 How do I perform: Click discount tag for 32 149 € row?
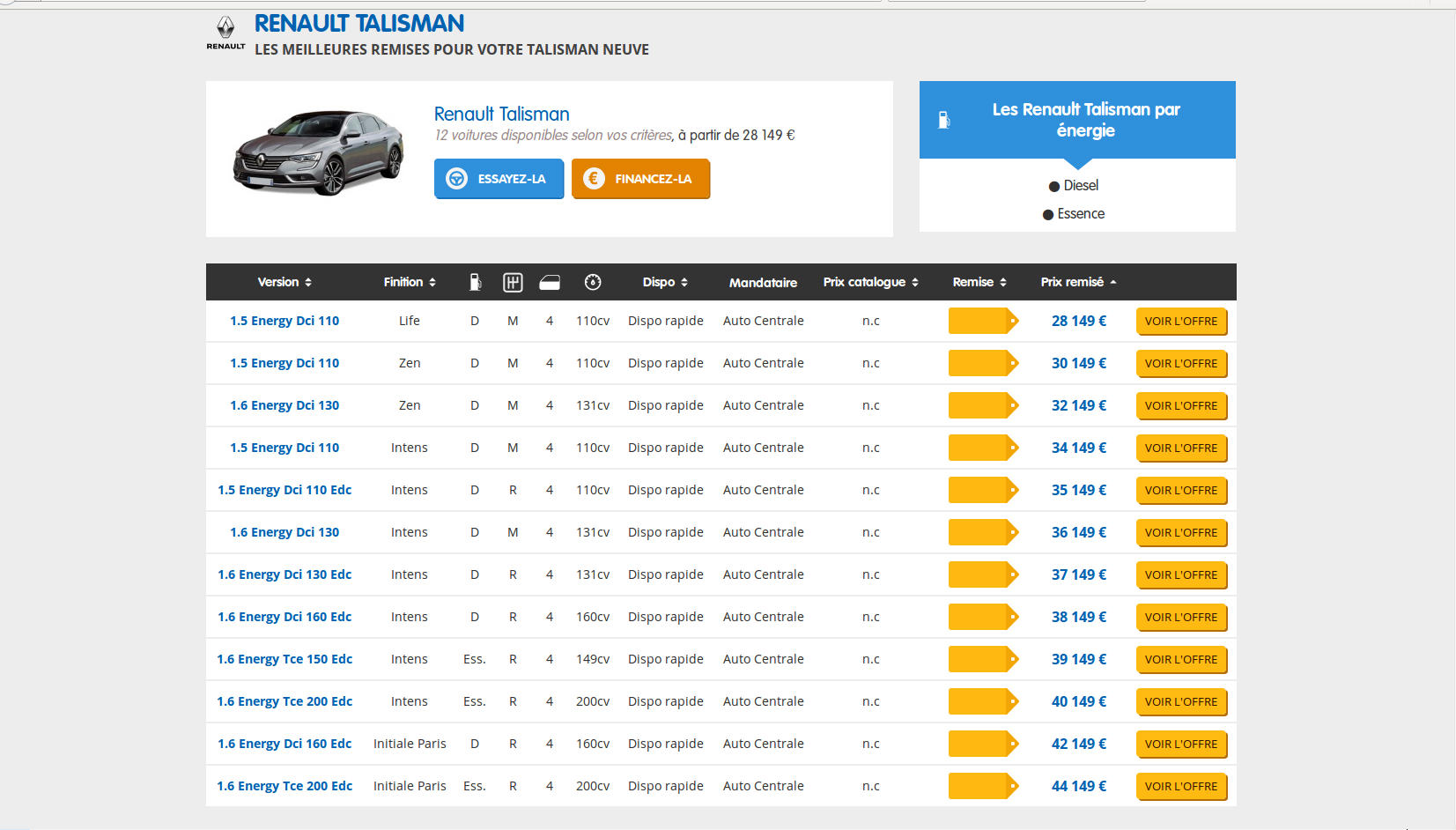pos(984,405)
